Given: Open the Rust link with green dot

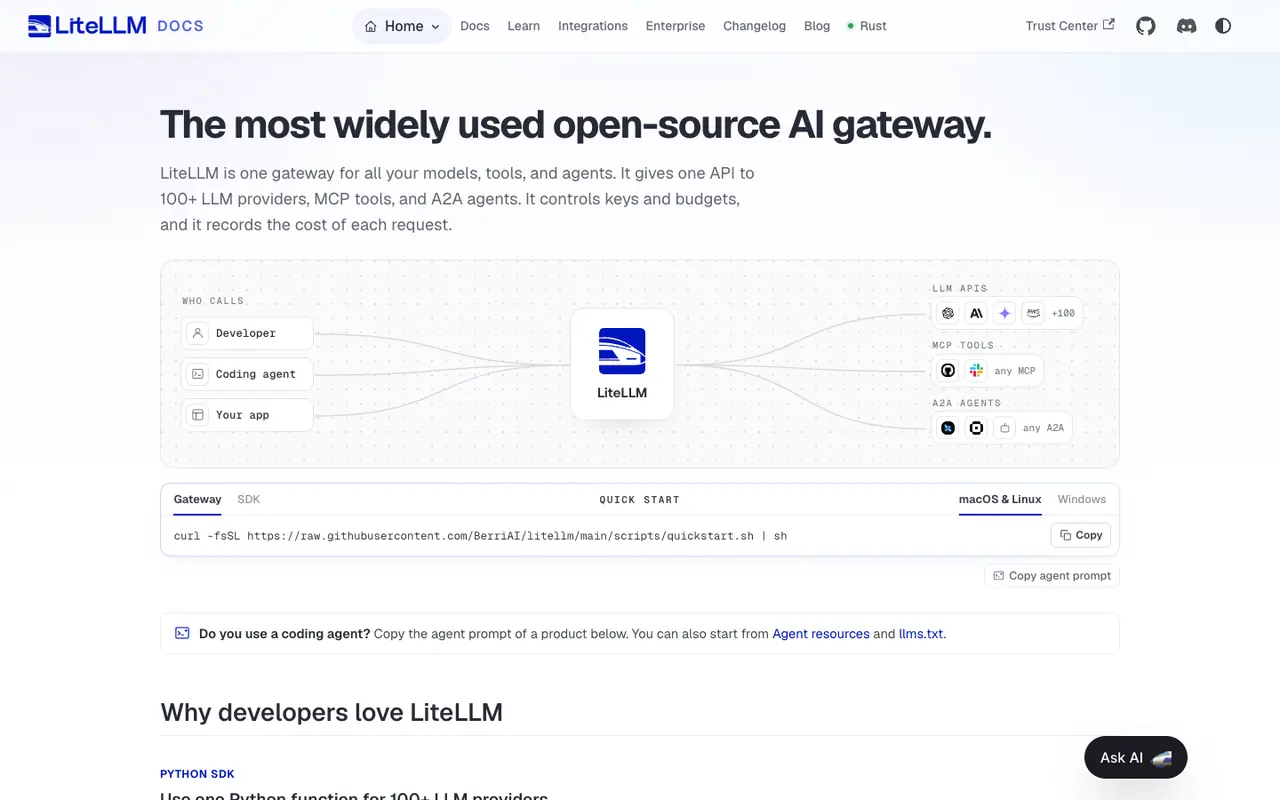Looking at the screenshot, I should (x=867, y=26).
